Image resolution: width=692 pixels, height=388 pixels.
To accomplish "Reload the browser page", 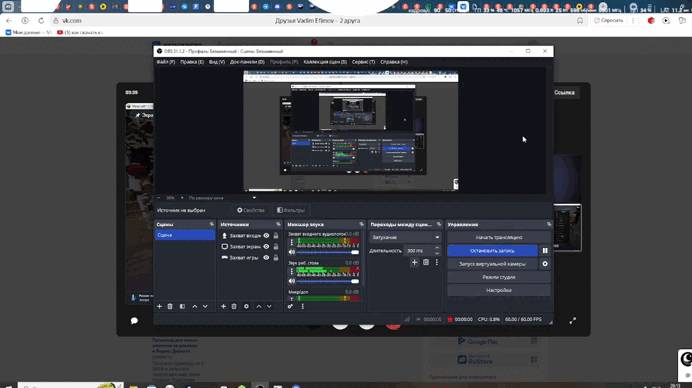I will click(41, 21).
